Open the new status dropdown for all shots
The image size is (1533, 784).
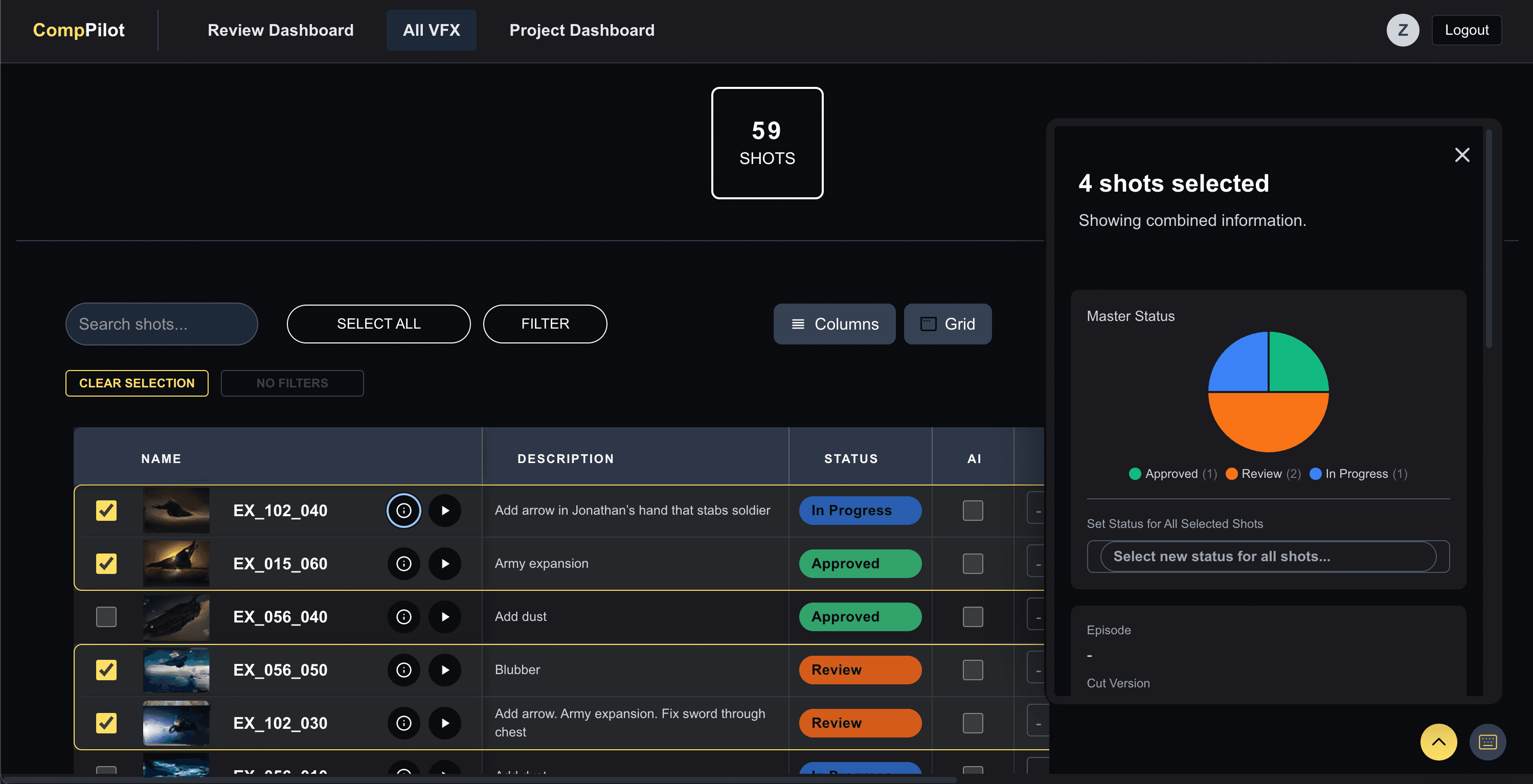coord(1268,556)
